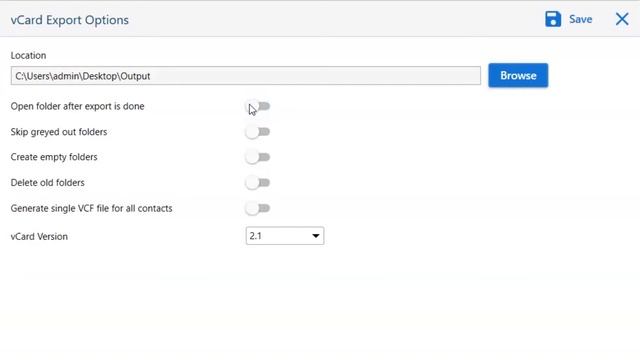Click the 'Delete old folders' label

coord(47,183)
